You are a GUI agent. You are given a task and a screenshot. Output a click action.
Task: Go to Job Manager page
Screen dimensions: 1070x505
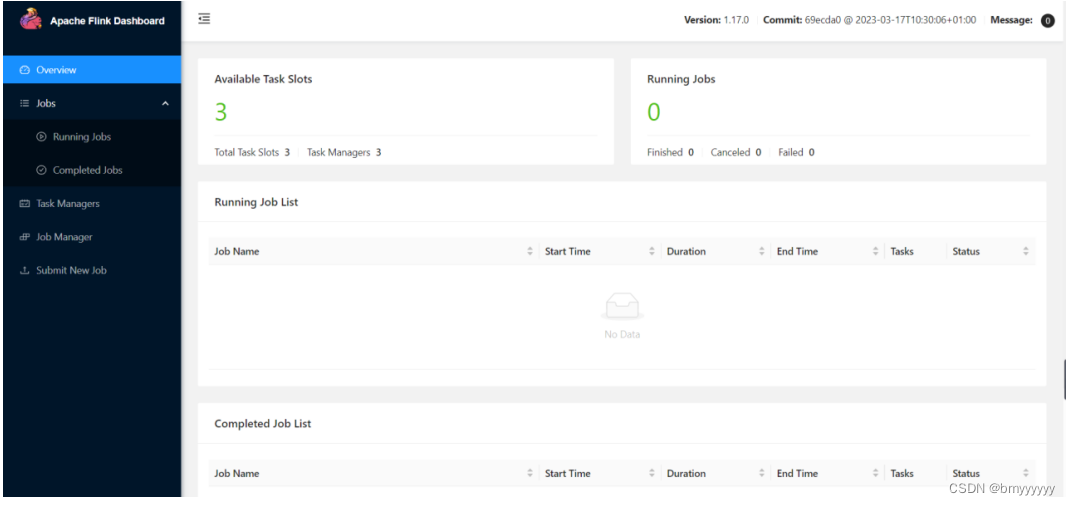pyautogui.click(x=92, y=237)
